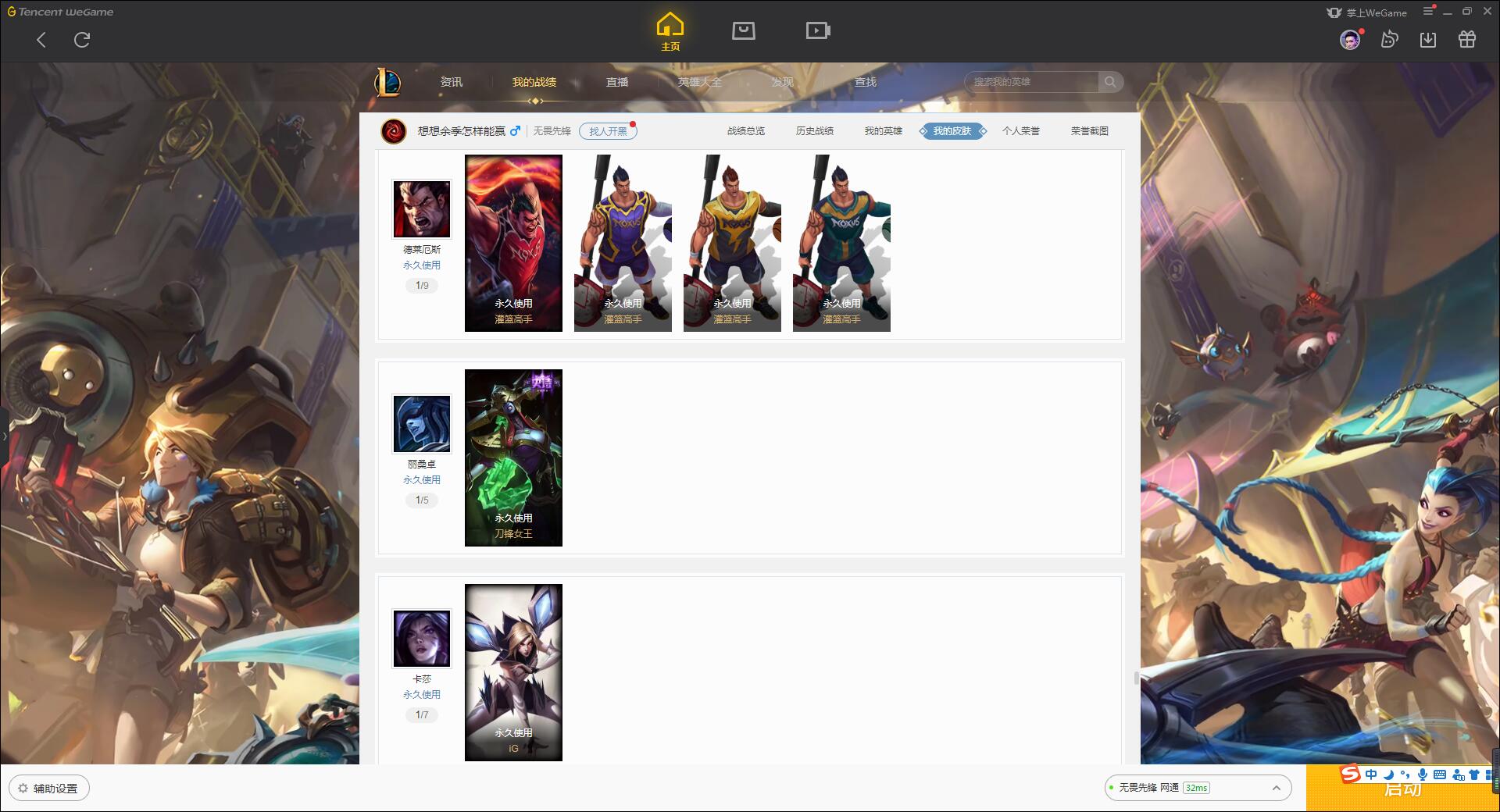The height and width of the screenshot is (812, 1500).
Task: Toggle the Sogou 中 language mode
Action: coord(1371,775)
